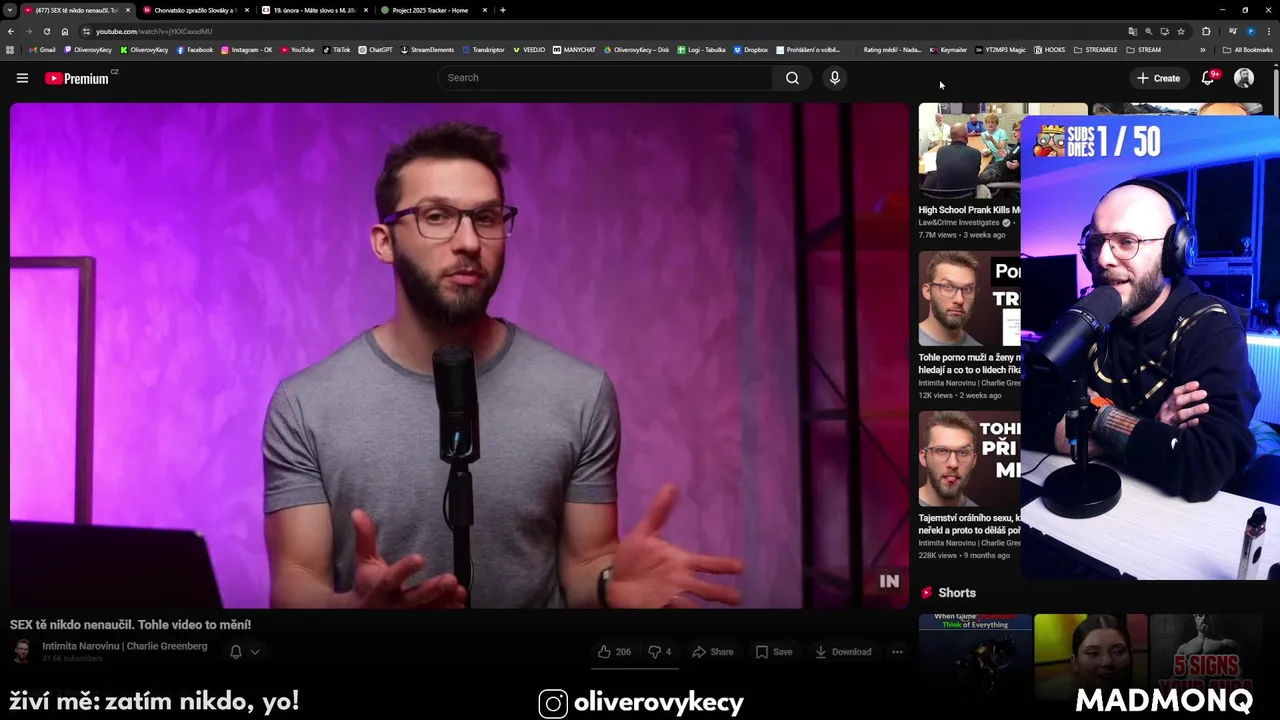1280x720 pixels.
Task: Switch to 'Chorvatsko zpražilo Slováky' tab
Action: (195, 10)
